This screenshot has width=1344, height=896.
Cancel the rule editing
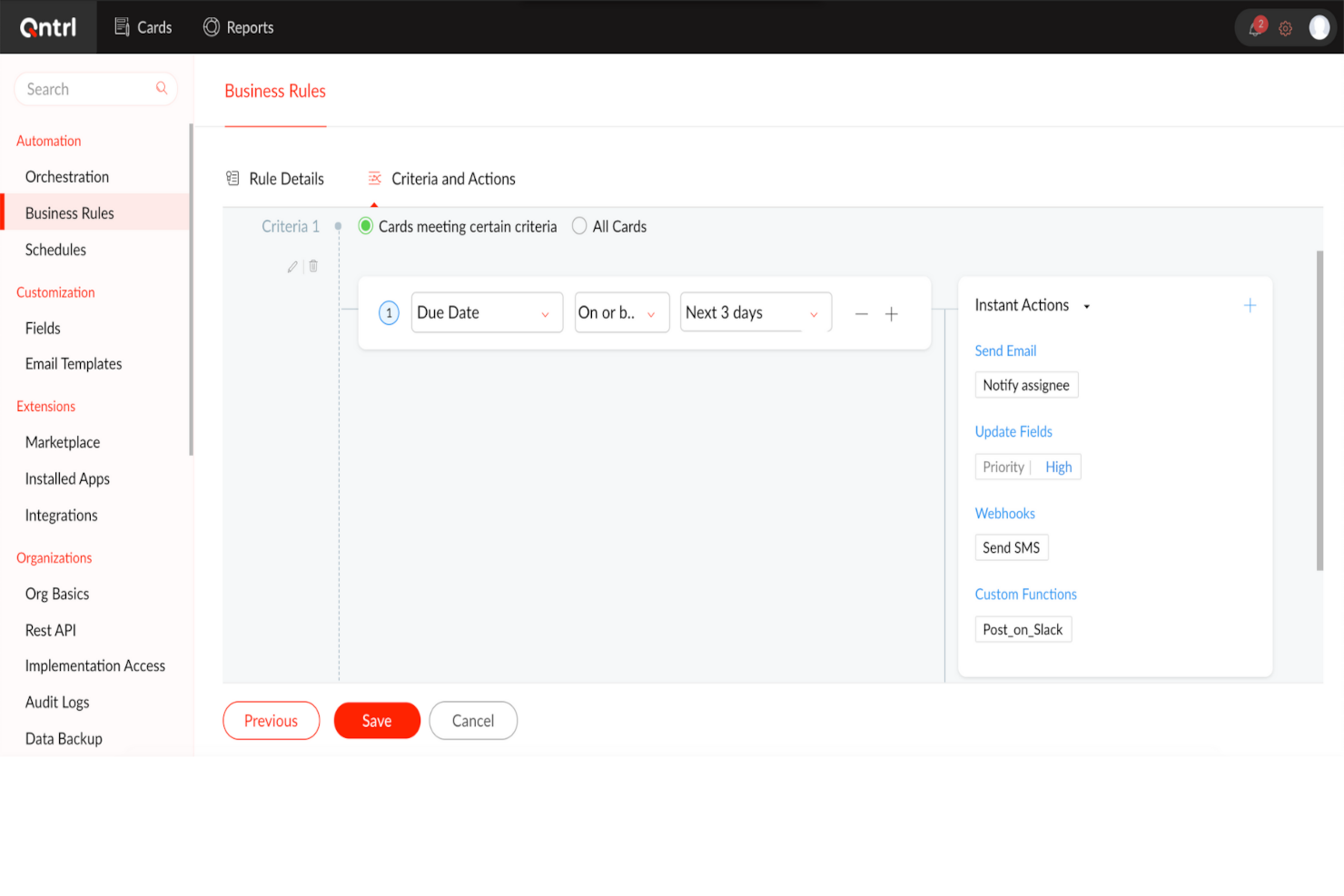[x=473, y=721]
